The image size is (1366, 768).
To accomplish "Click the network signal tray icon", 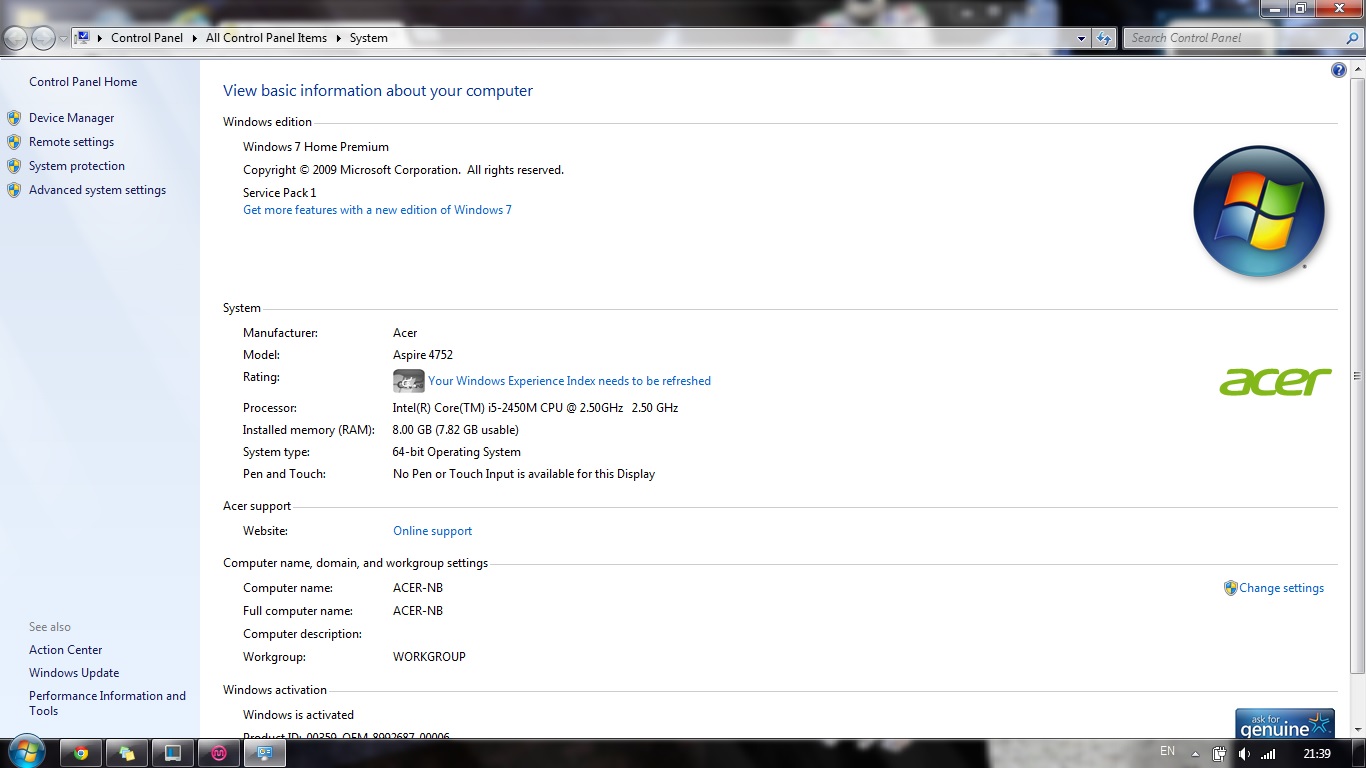I will [x=1268, y=754].
